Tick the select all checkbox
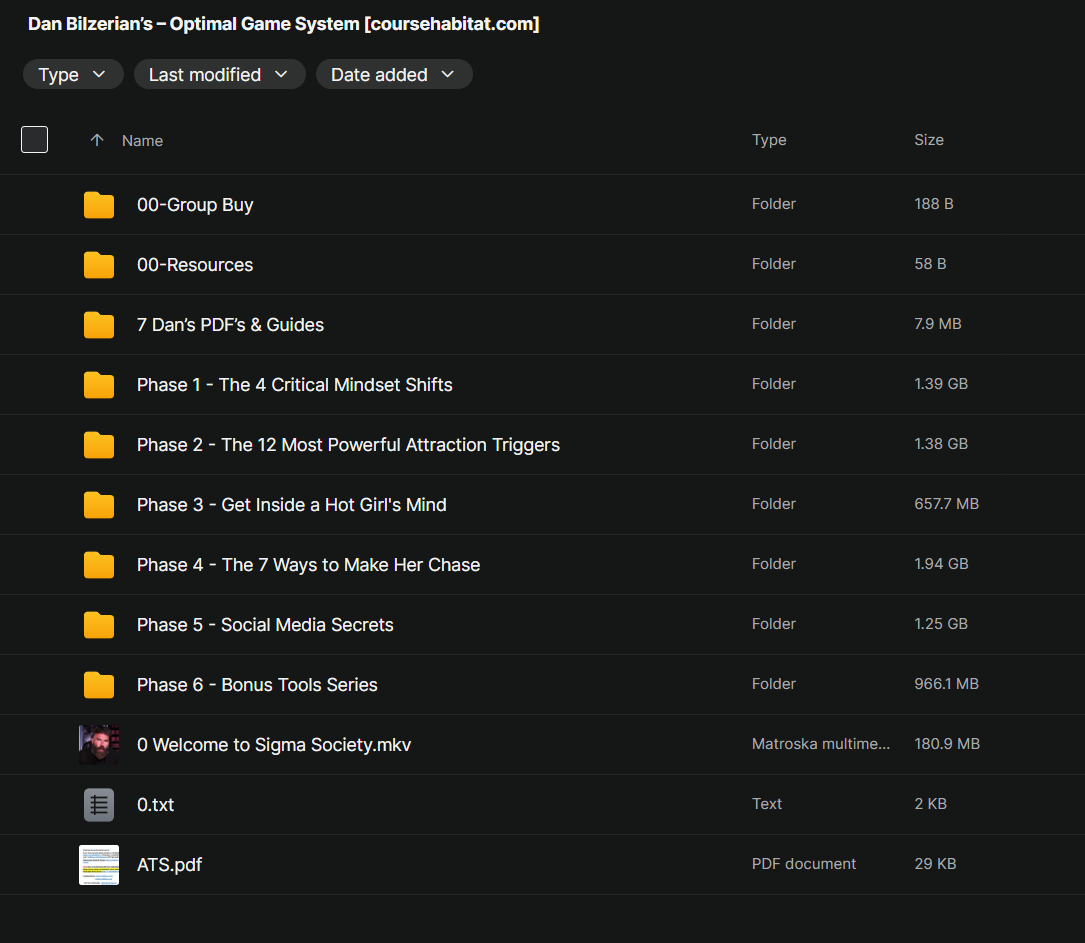This screenshot has width=1085, height=943. (x=35, y=140)
